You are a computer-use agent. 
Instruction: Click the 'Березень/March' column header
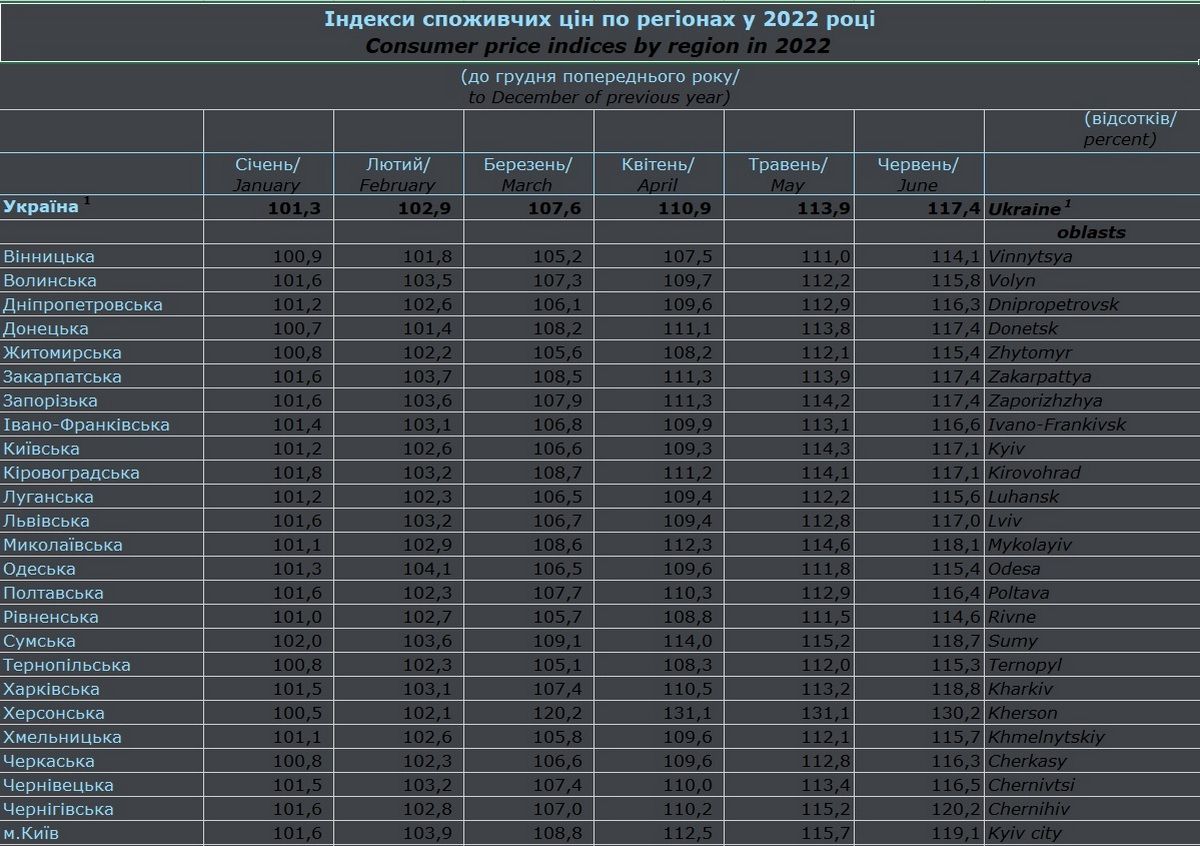(x=527, y=174)
